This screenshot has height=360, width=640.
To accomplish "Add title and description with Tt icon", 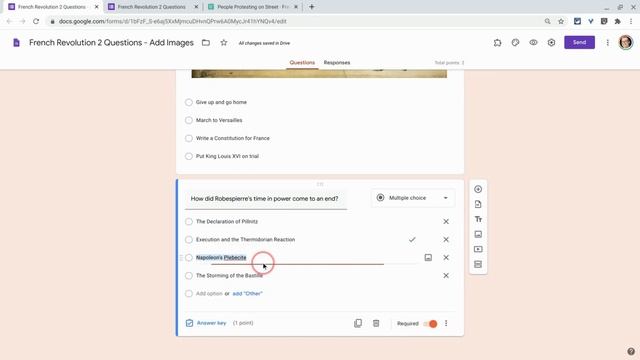I will click(478, 220).
